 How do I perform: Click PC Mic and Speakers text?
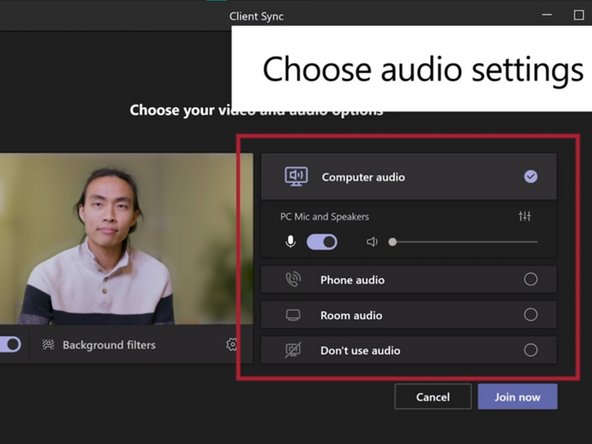[324, 217]
